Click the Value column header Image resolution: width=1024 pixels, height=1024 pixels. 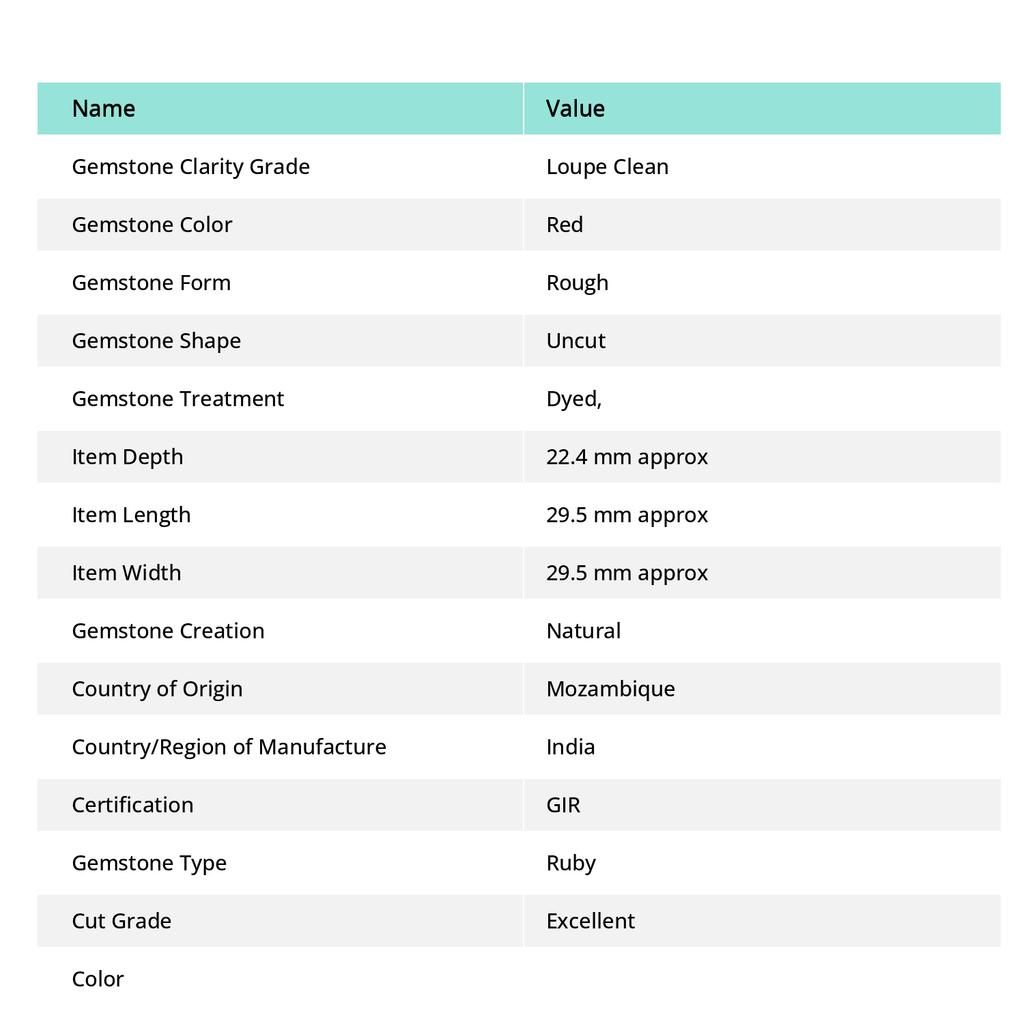tap(575, 108)
